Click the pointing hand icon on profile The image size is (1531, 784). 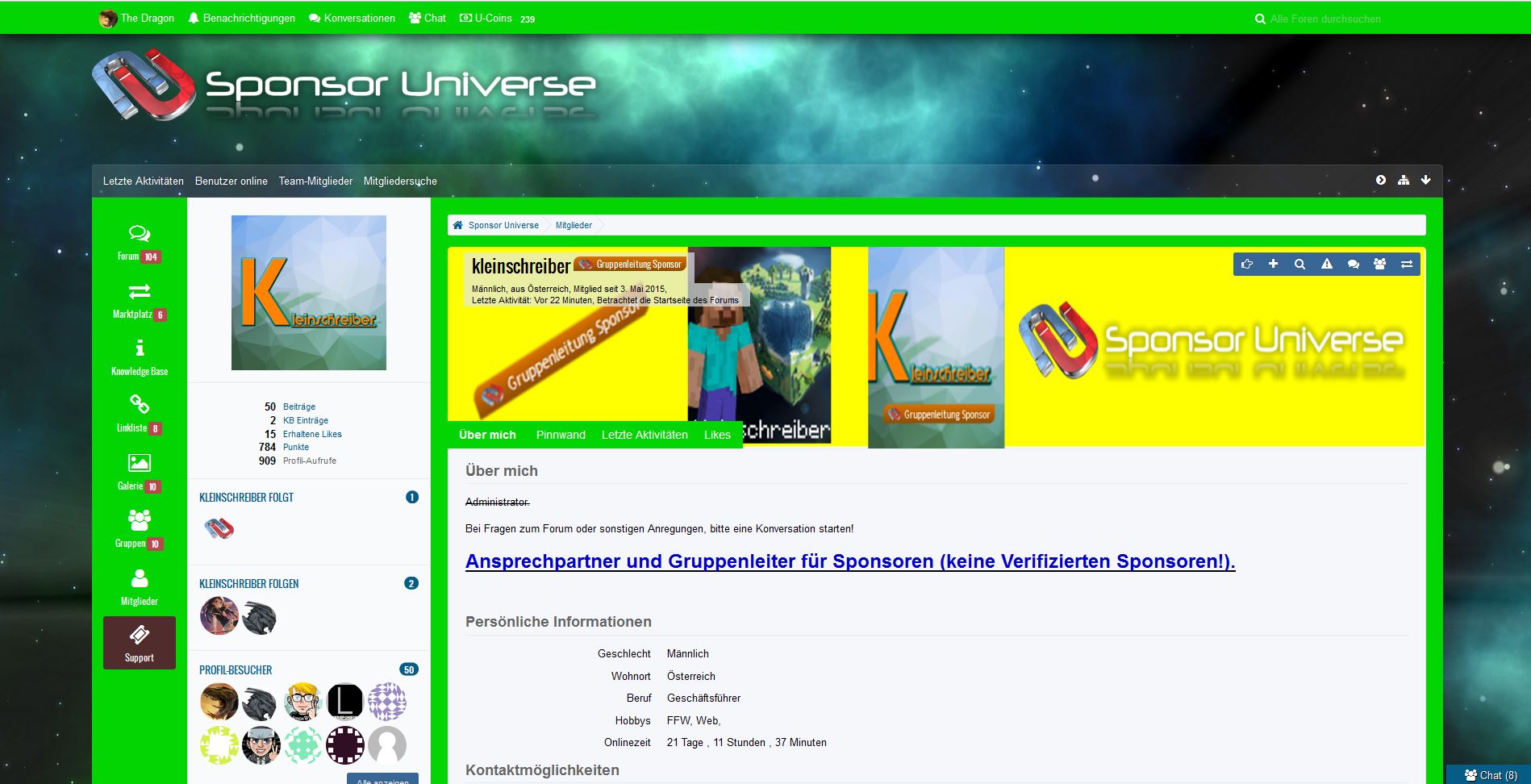pyautogui.click(x=1247, y=264)
